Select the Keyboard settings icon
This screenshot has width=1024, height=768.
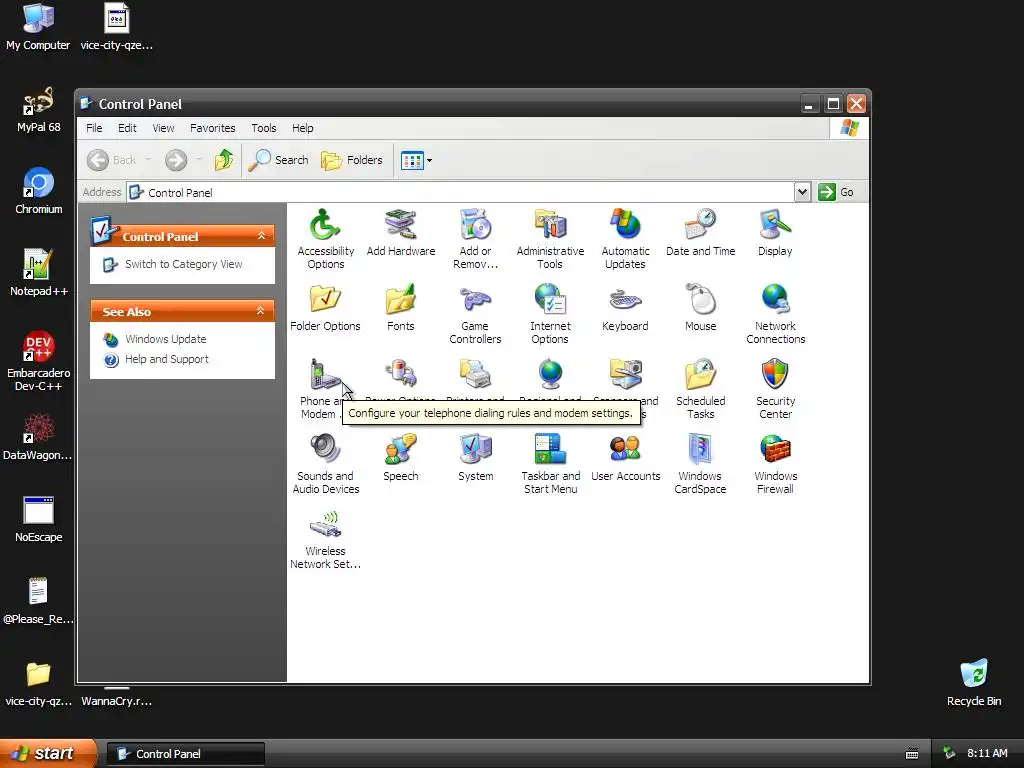click(625, 300)
